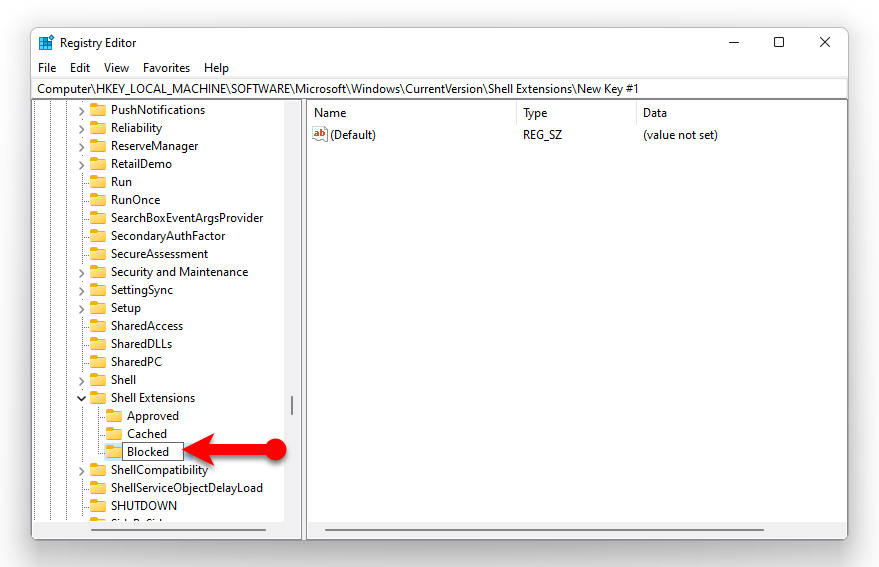Click the Setup folder icon
Image resolution: width=879 pixels, height=567 pixels.
(98, 307)
